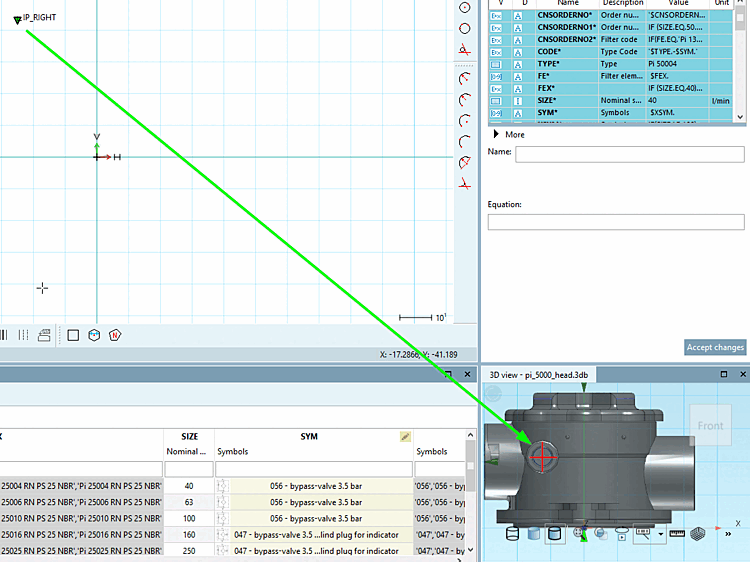Screen dimensions: 750x562
Task: Select the 3D view - pi_5000_head.3db tab
Action: [x=539, y=375]
